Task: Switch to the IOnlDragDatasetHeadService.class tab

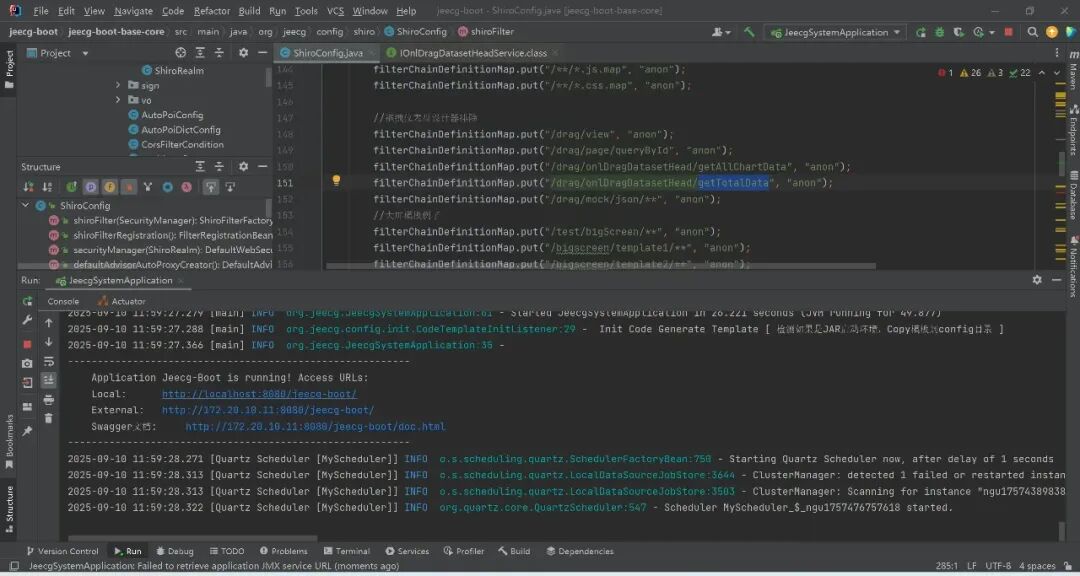Action: tap(472, 53)
